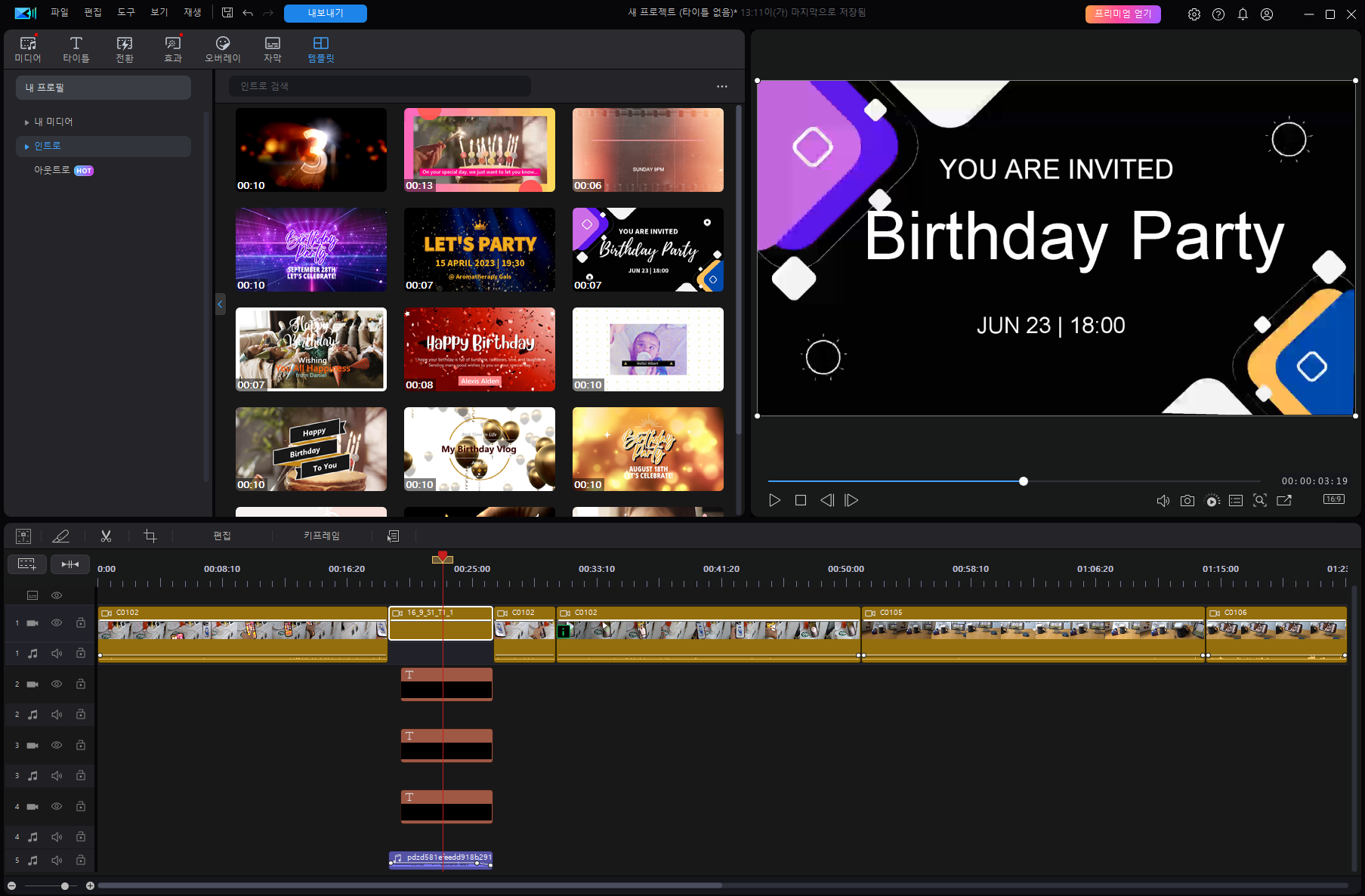Take a snapshot of preview
The height and width of the screenshot is (896, 1365).
(1187, 501)
